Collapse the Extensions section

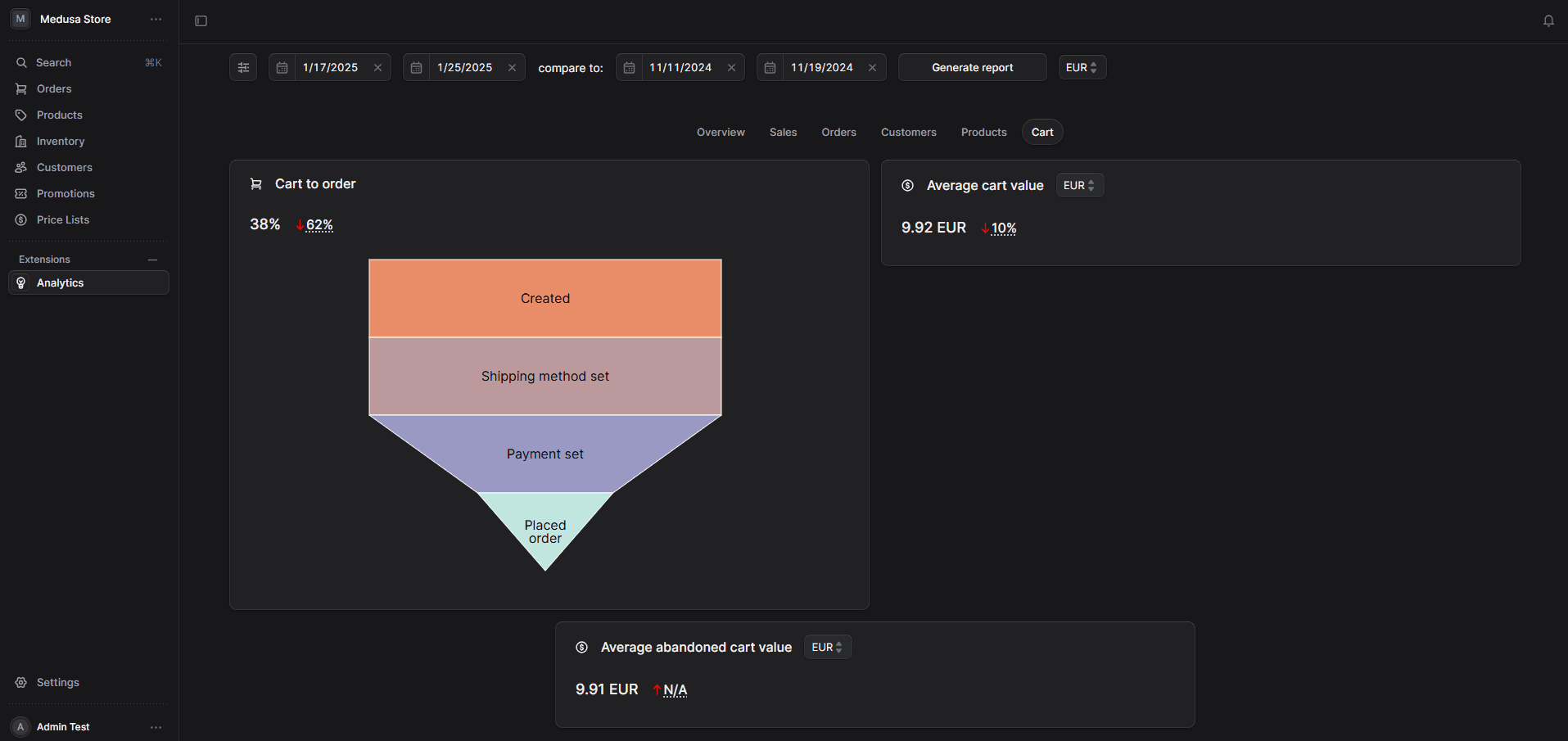click(x=152, y=260)
